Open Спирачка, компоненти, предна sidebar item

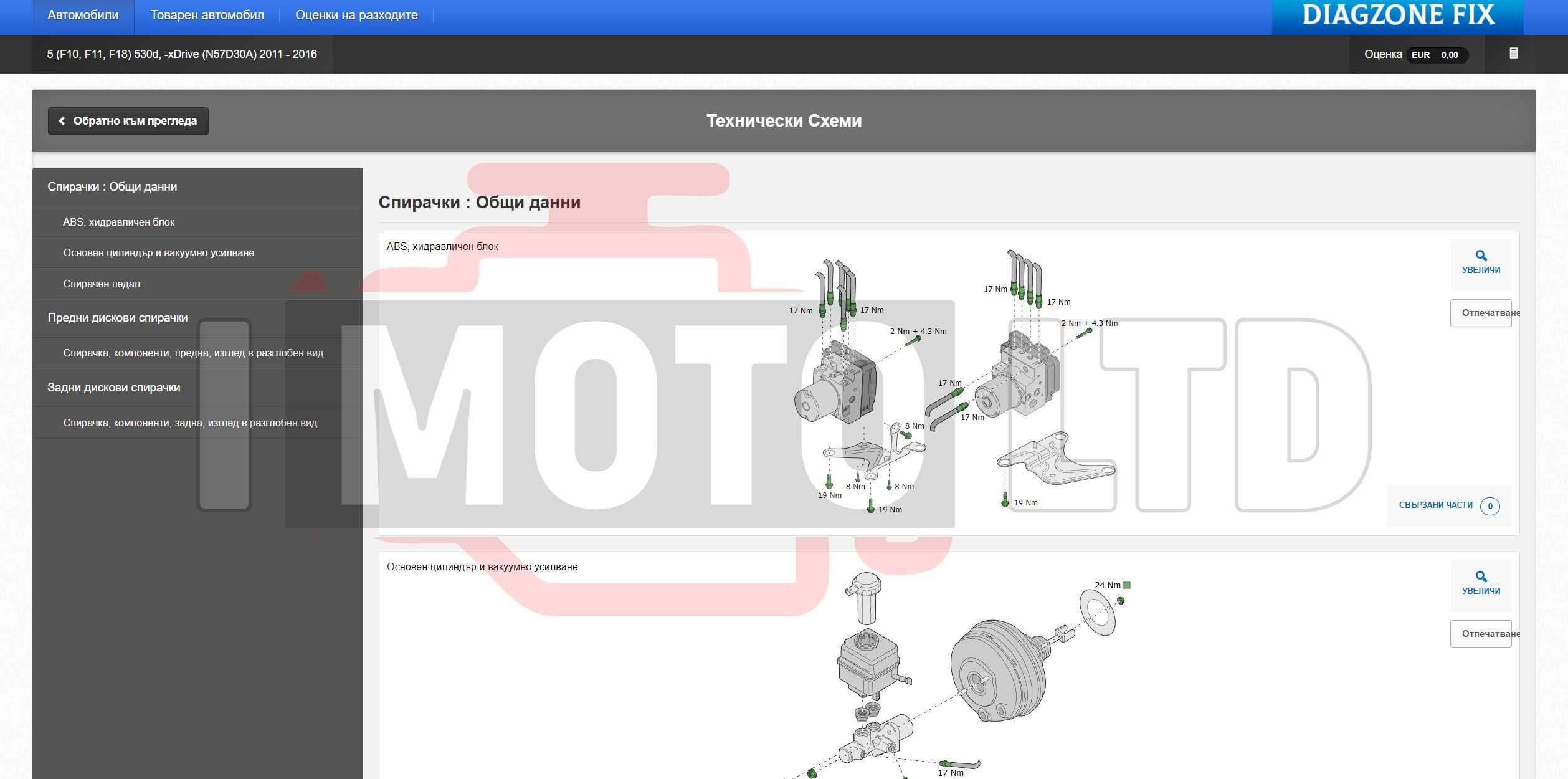click(x=197, y=353)
